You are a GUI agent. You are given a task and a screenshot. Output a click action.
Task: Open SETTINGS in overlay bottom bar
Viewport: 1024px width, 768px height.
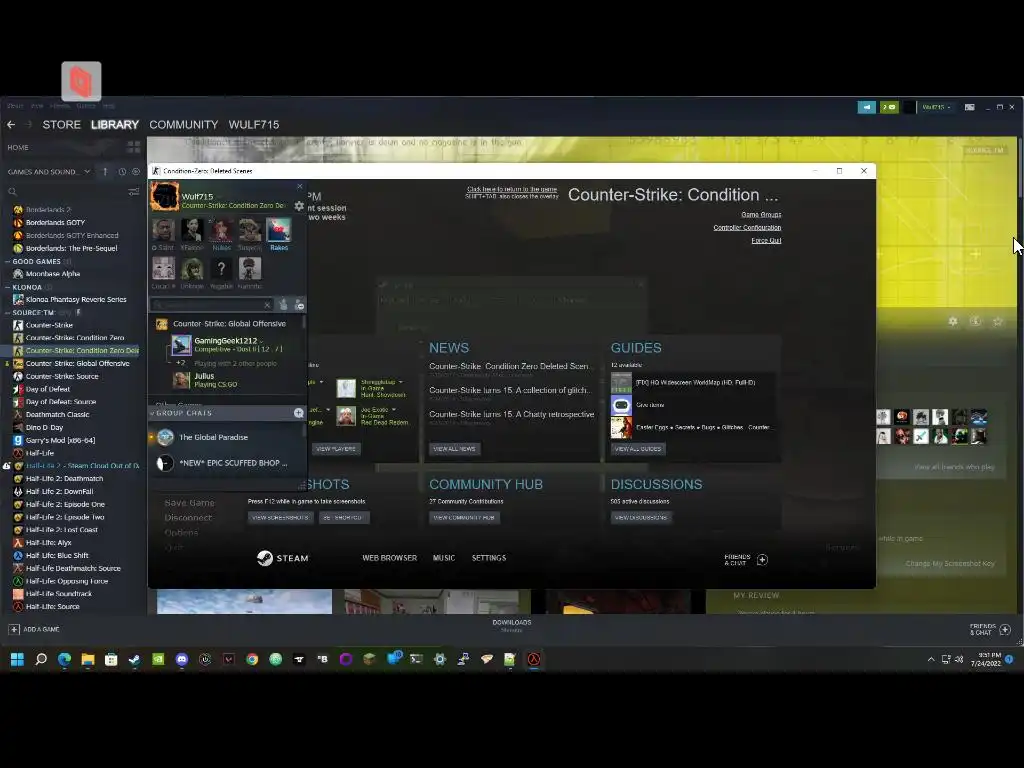coord(489,558)
